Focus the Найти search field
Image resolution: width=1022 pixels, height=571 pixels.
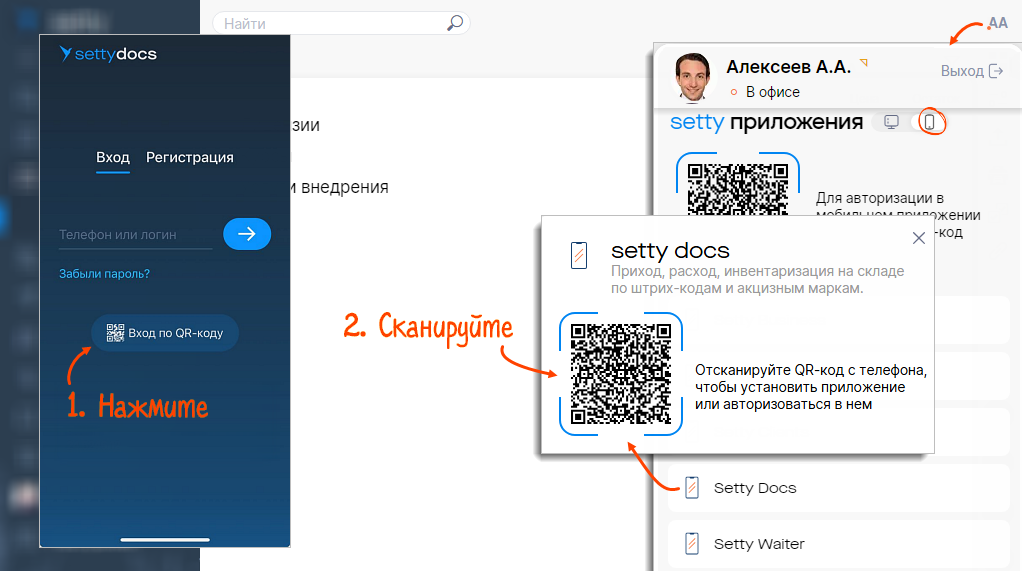click(341, 23)
